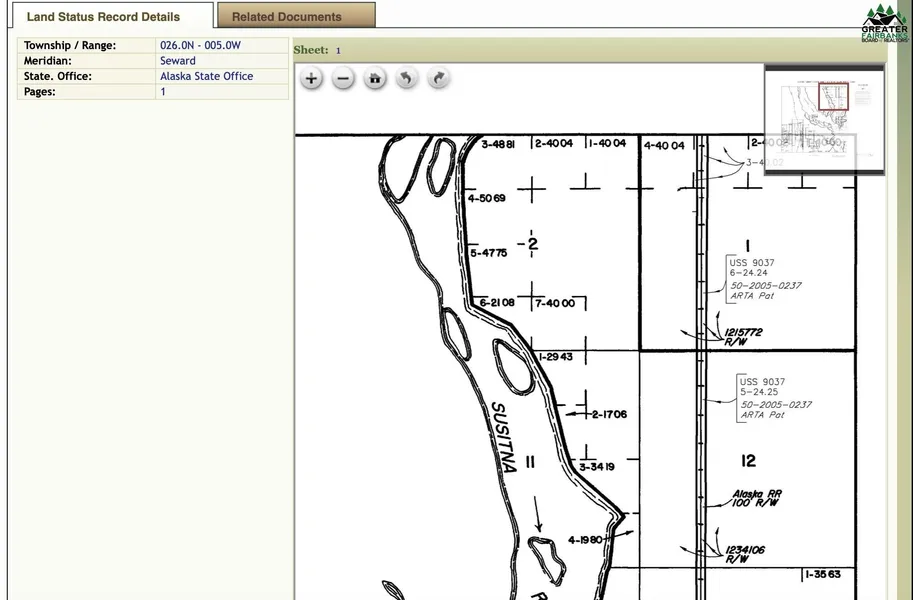Screen dimensions: 913x600
Task: Zoom out using the minus button
Action: coord(343,79)
